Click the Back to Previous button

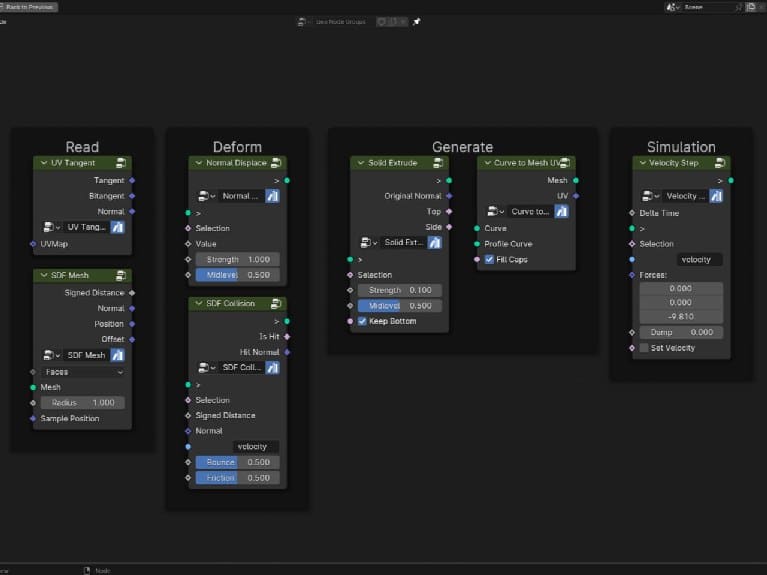point(30,7)
